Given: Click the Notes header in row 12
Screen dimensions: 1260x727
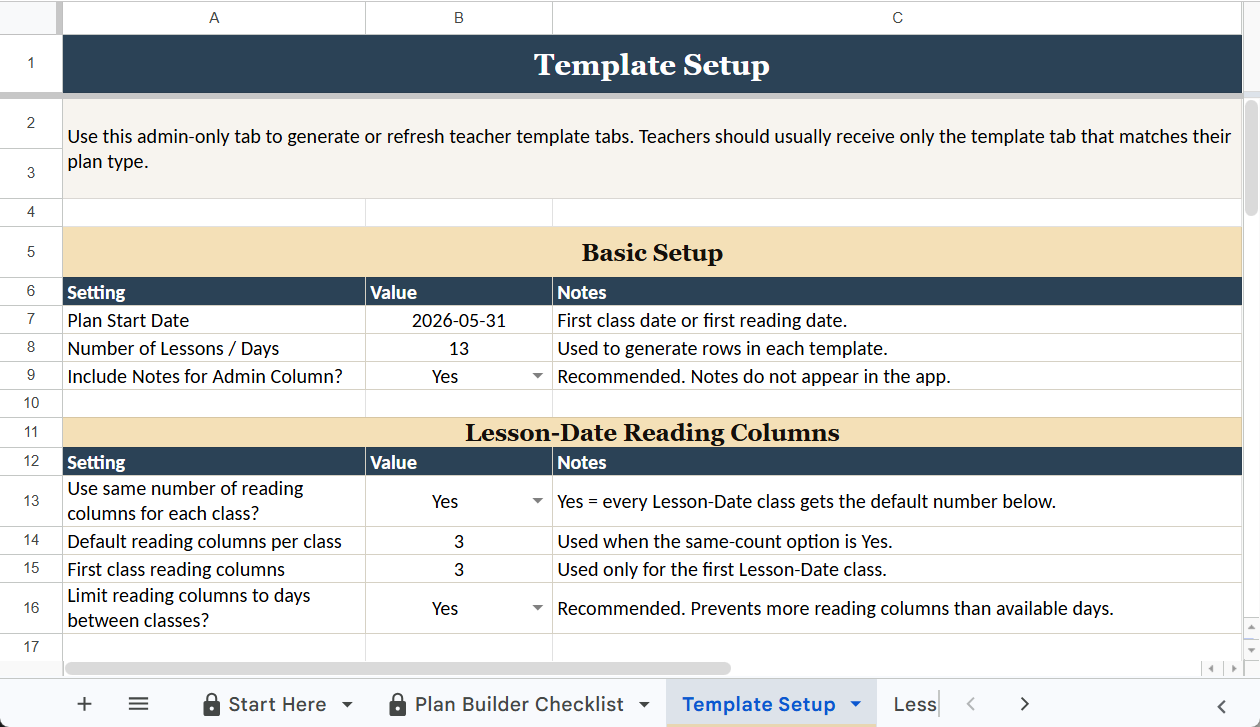Looking at the screenshot, I should (x=897, y=462).
